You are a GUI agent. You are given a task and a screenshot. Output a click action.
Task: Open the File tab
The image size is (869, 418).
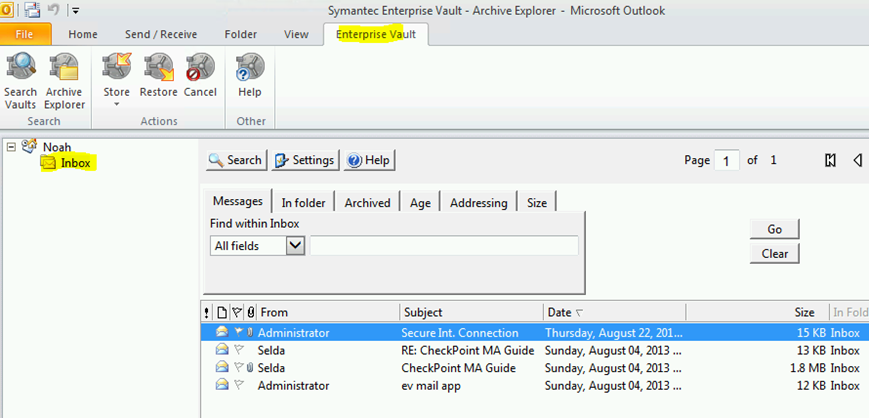pos(25,34)
